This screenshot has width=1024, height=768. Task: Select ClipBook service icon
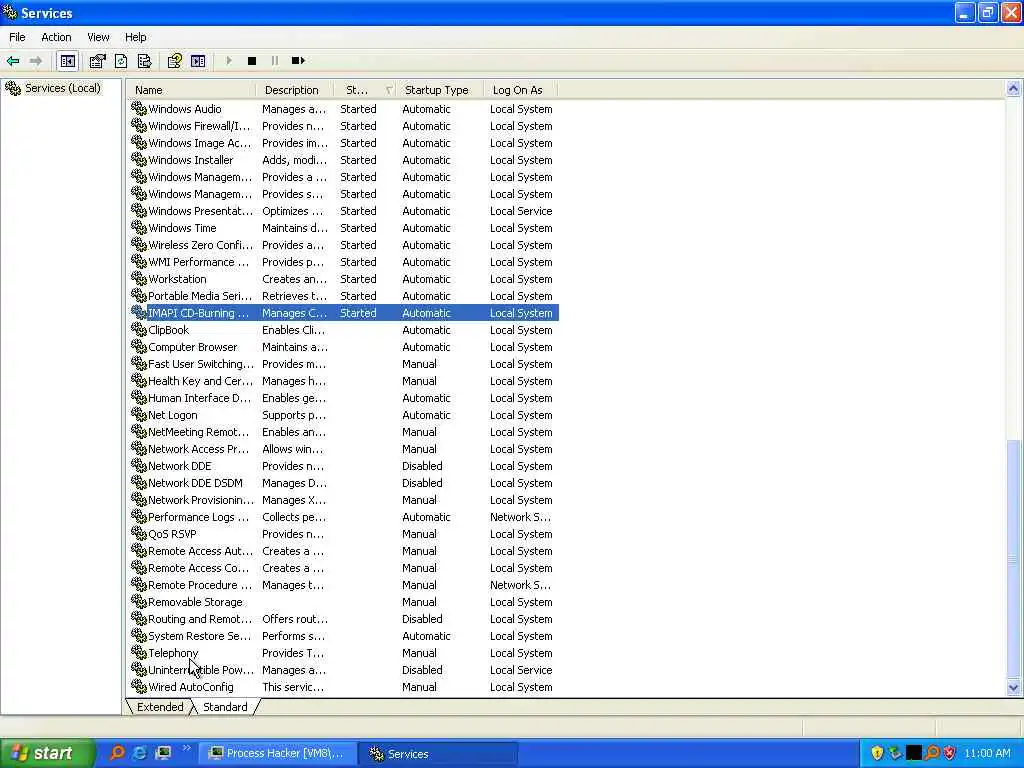(138, 329)
